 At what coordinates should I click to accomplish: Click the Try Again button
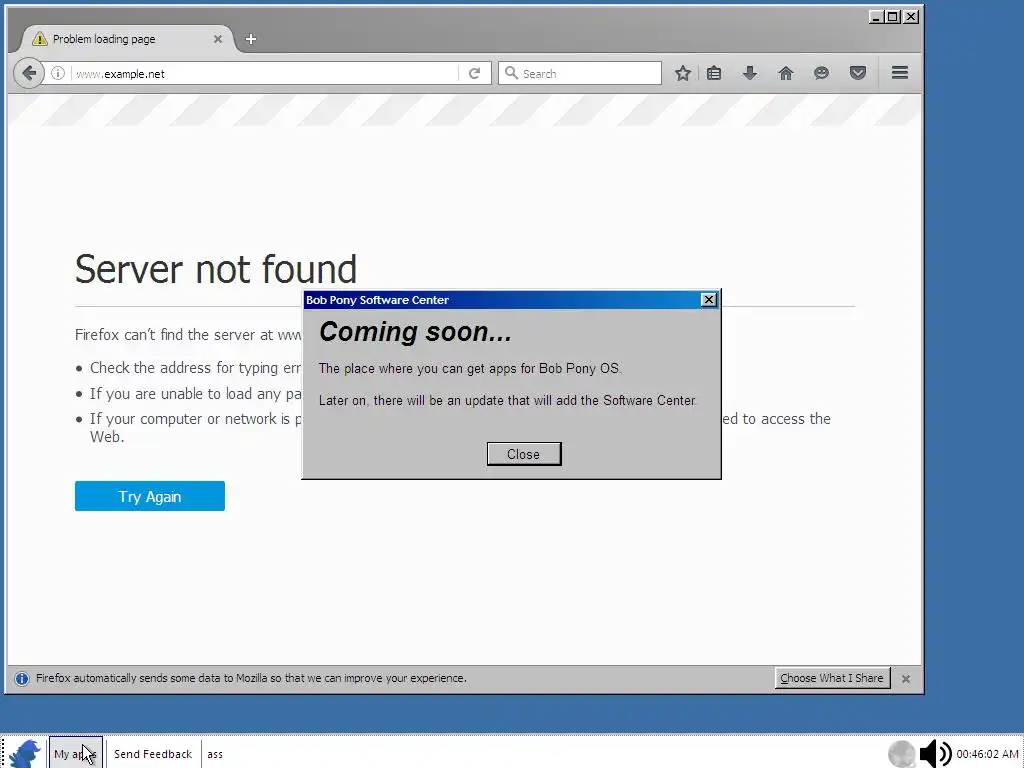pyautogui.click(x=150, y=496)
